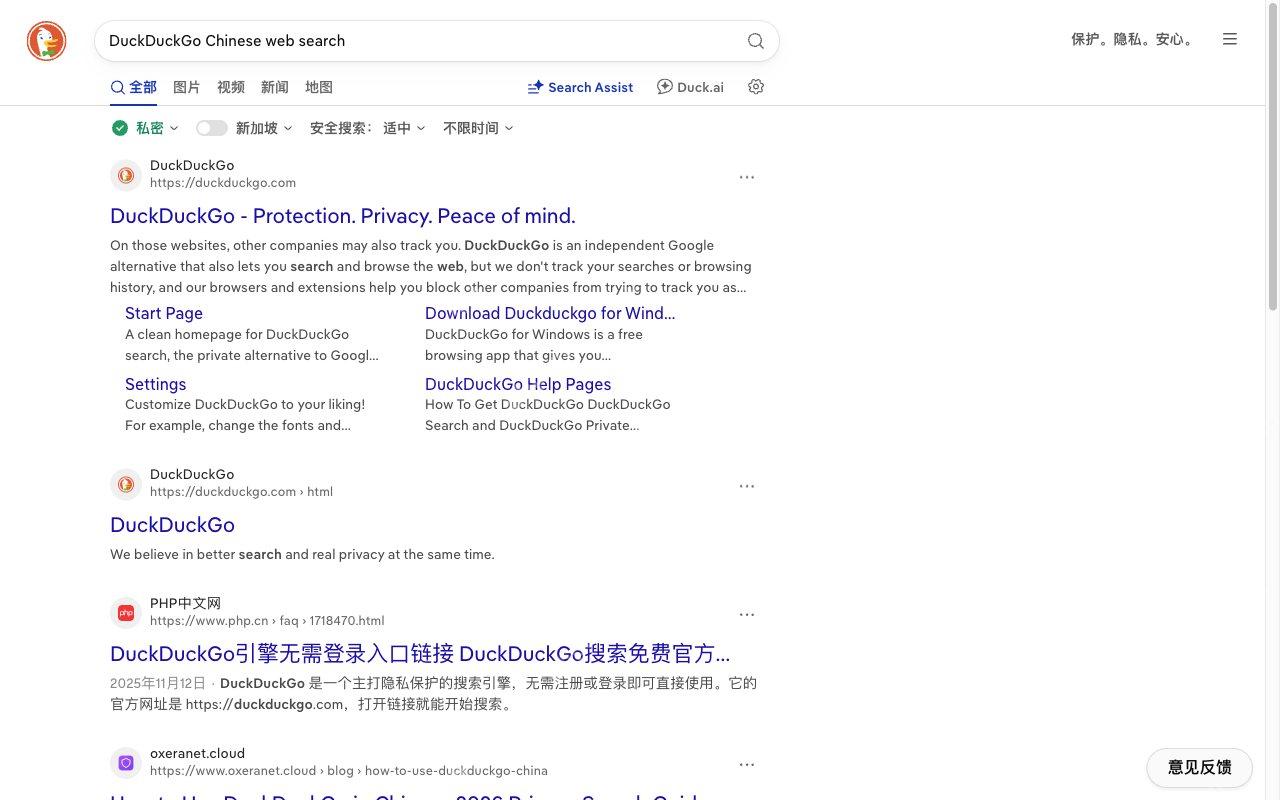Click the 意见反馈 feedback button

point(1199,767)
